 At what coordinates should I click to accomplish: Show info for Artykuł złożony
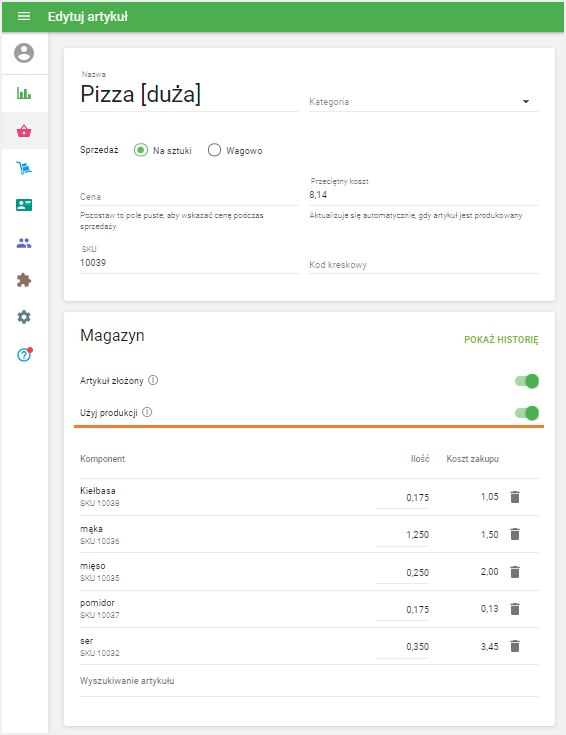pos(153,380)
